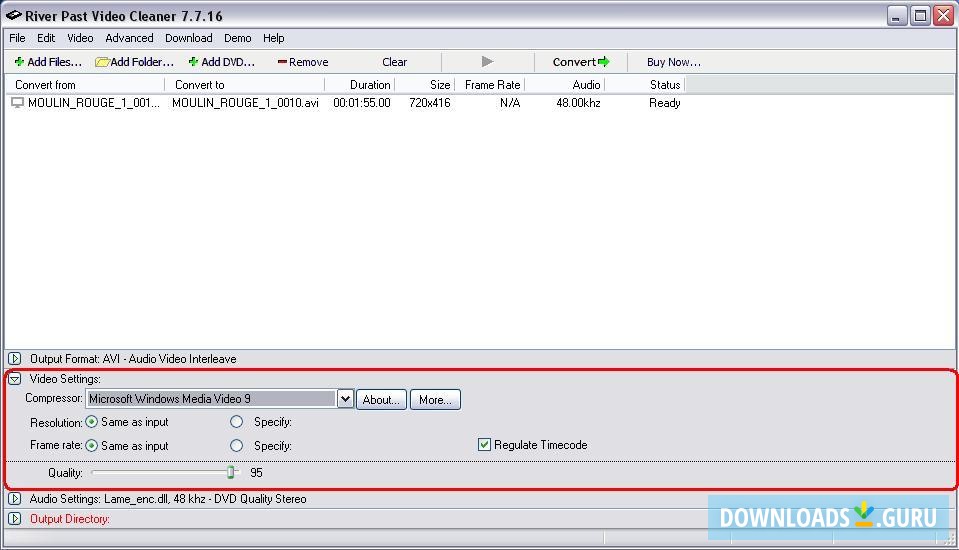Click the 48.00khz audio cell
Viewport: 959px width, 550px height.
point(578,103)
